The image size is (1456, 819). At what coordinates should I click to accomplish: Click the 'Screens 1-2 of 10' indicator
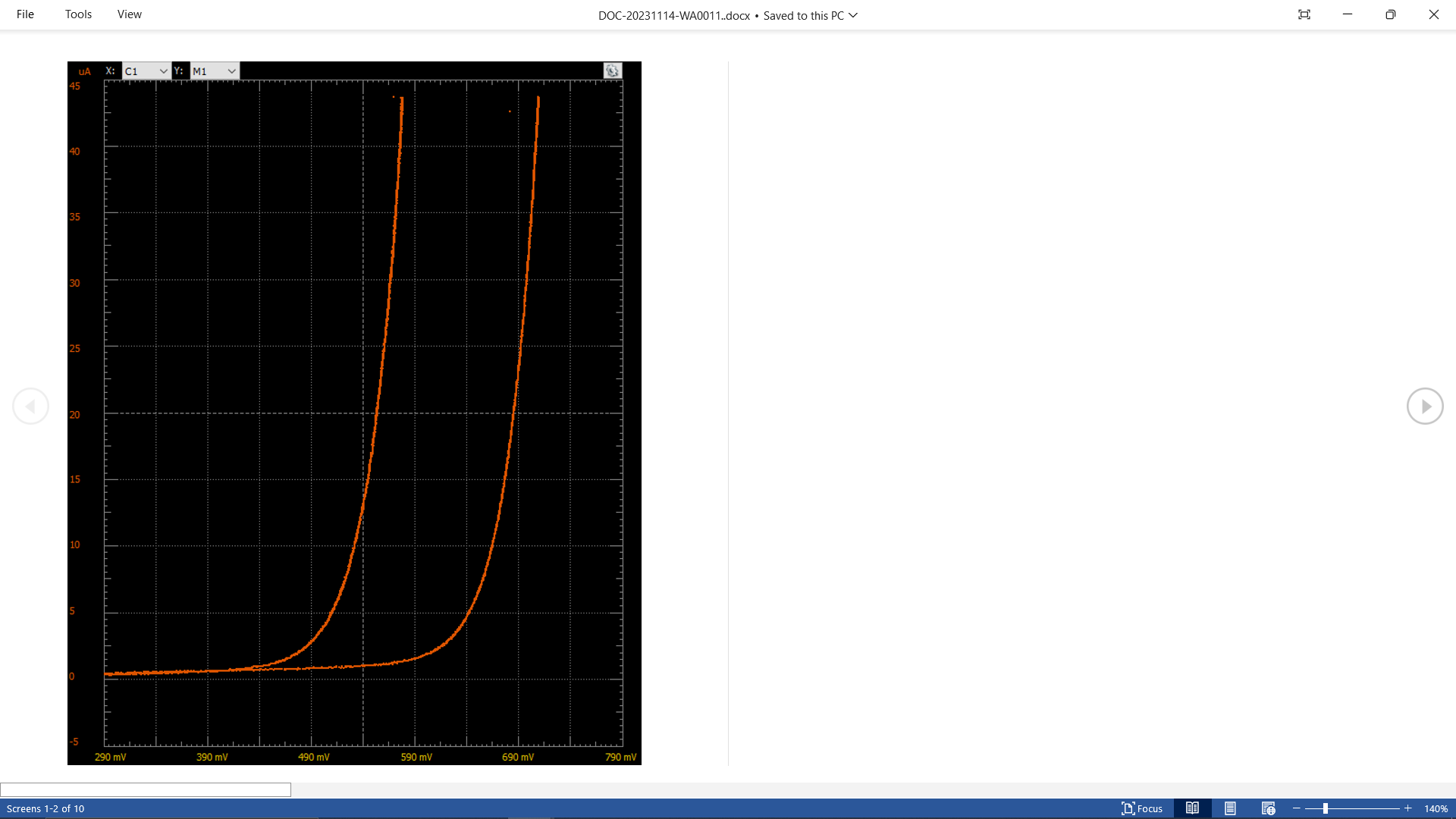click(47, 808)
